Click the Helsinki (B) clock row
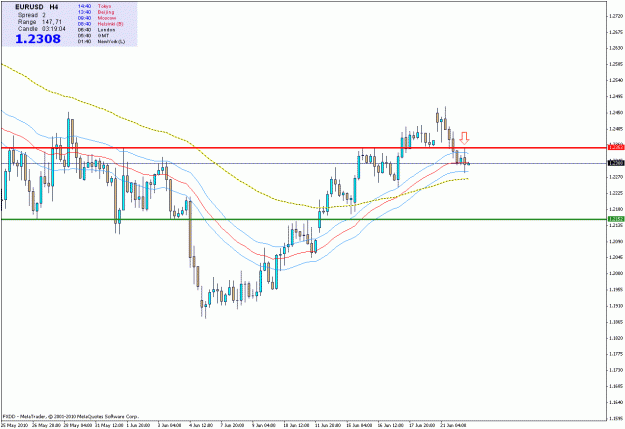 coord(100,24)
